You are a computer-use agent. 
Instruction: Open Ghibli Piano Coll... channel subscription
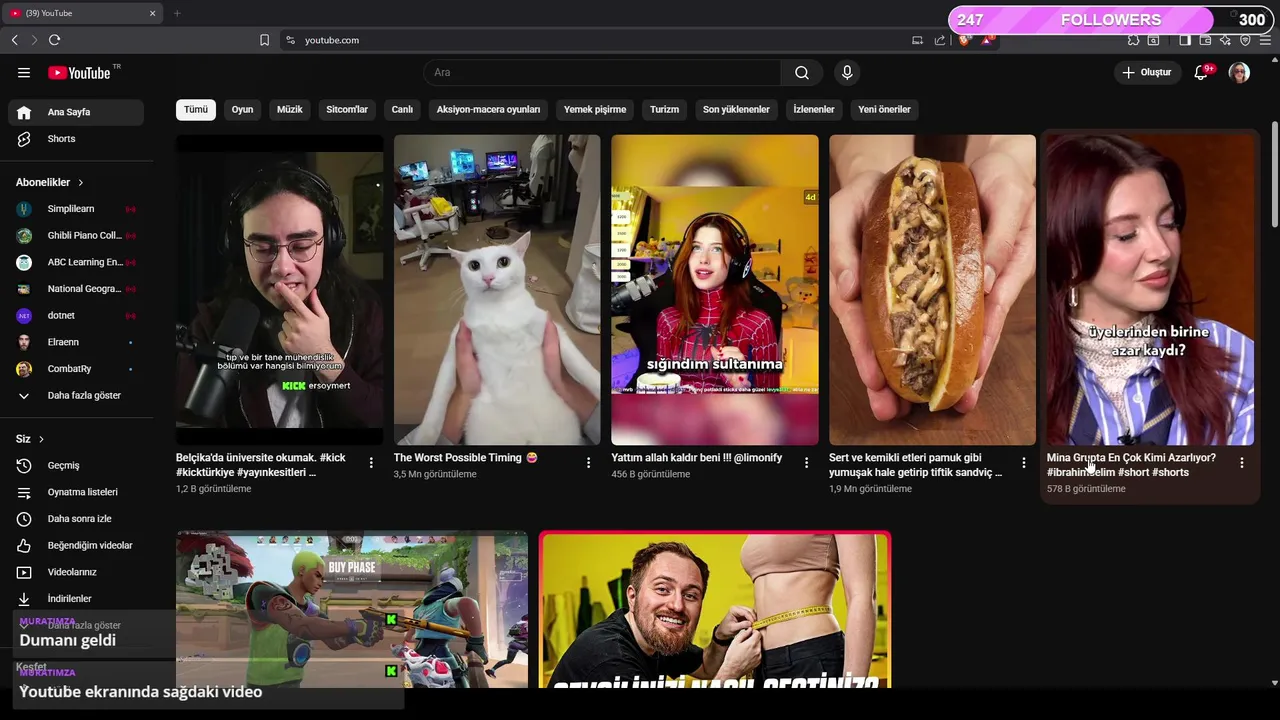coord(76,235)
